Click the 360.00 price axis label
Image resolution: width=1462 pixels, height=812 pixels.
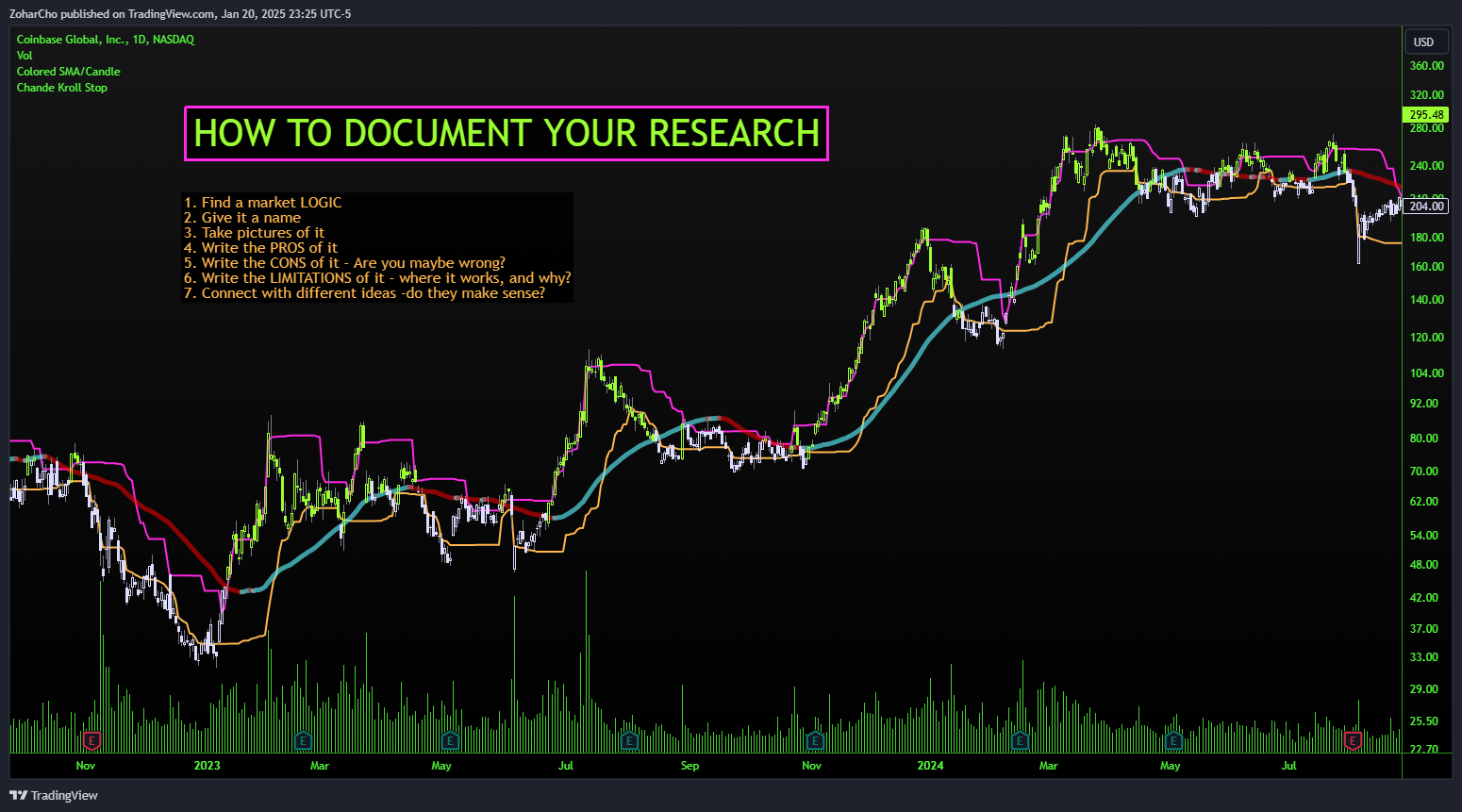[x=1427, y=66]
